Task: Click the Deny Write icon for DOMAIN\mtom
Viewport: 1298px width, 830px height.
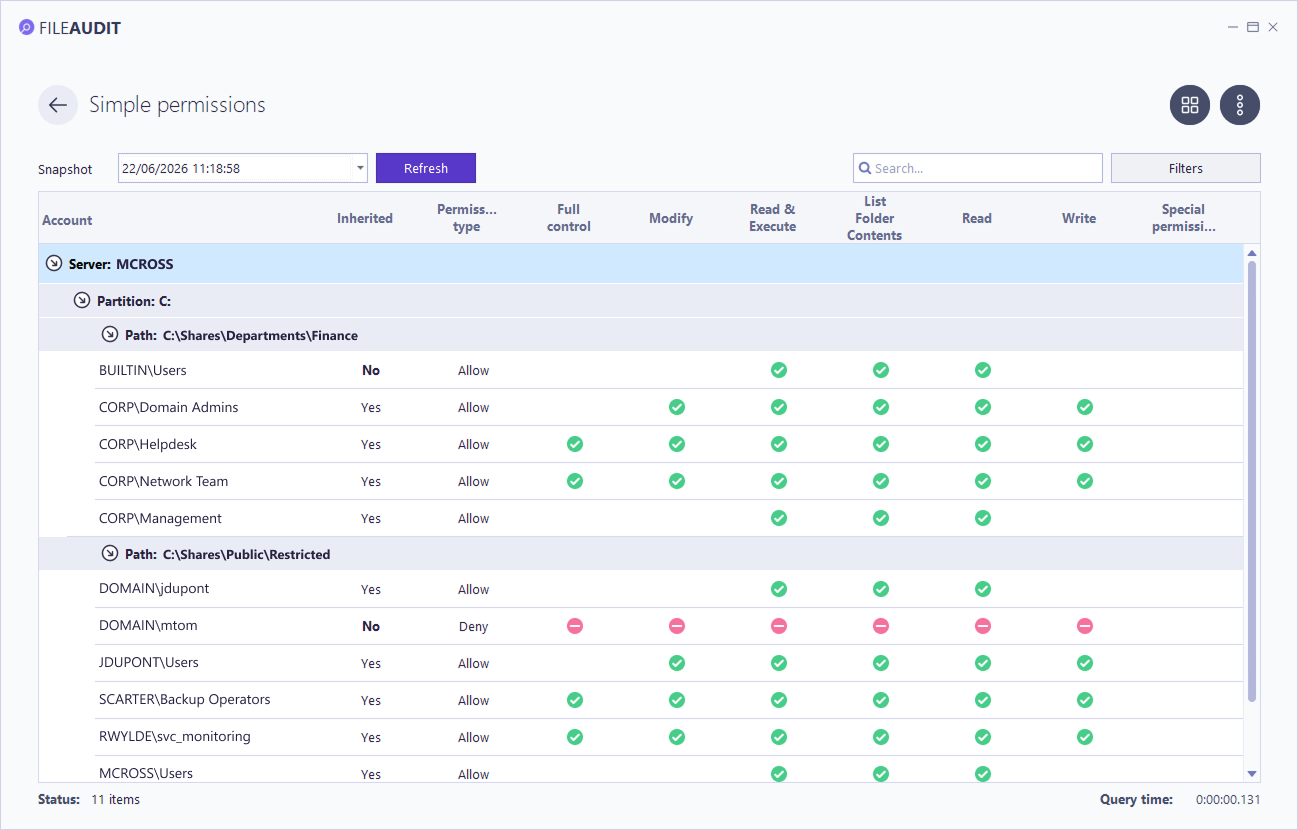Action: (1085, 626)
